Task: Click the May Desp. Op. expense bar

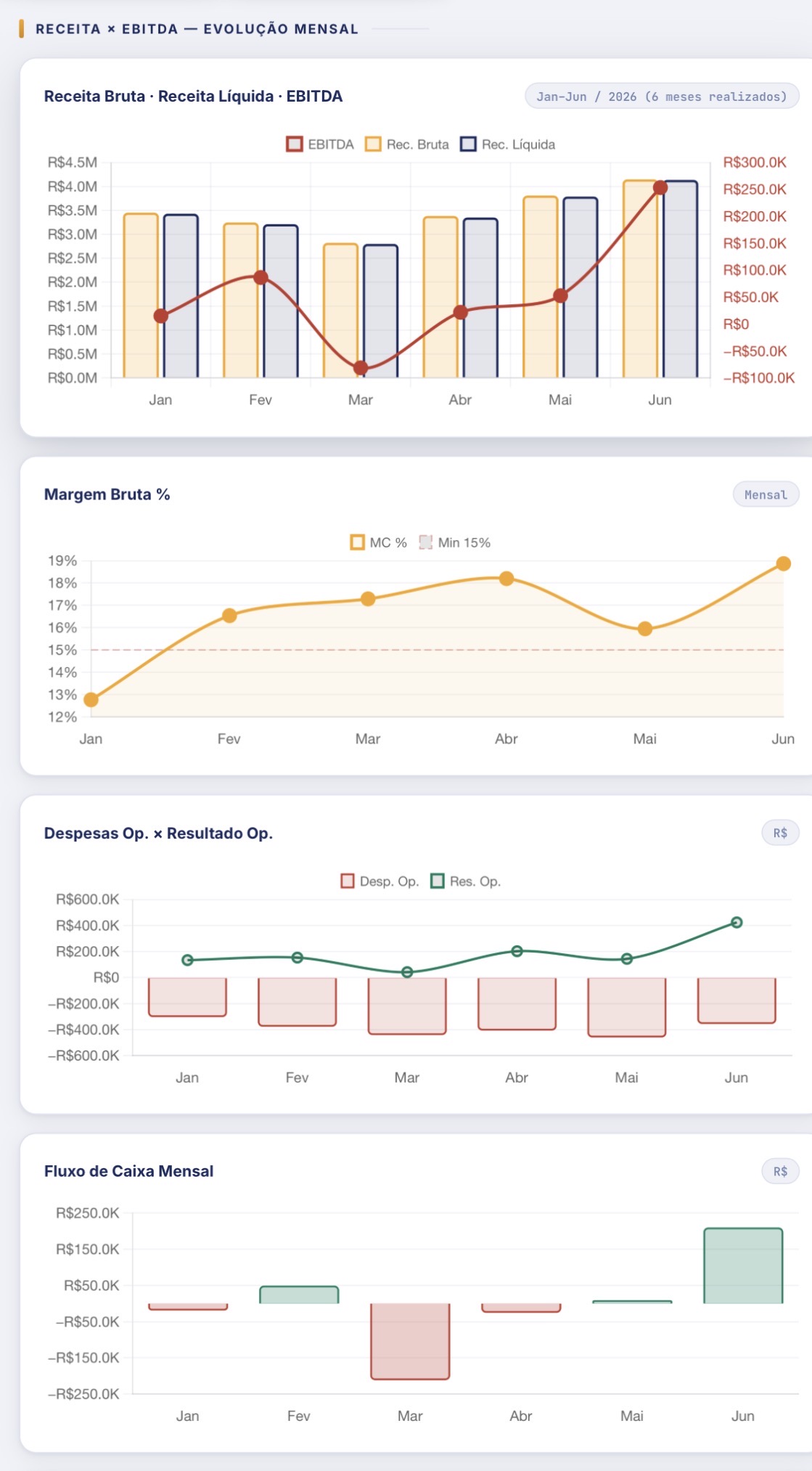Action: point(627,1007)
